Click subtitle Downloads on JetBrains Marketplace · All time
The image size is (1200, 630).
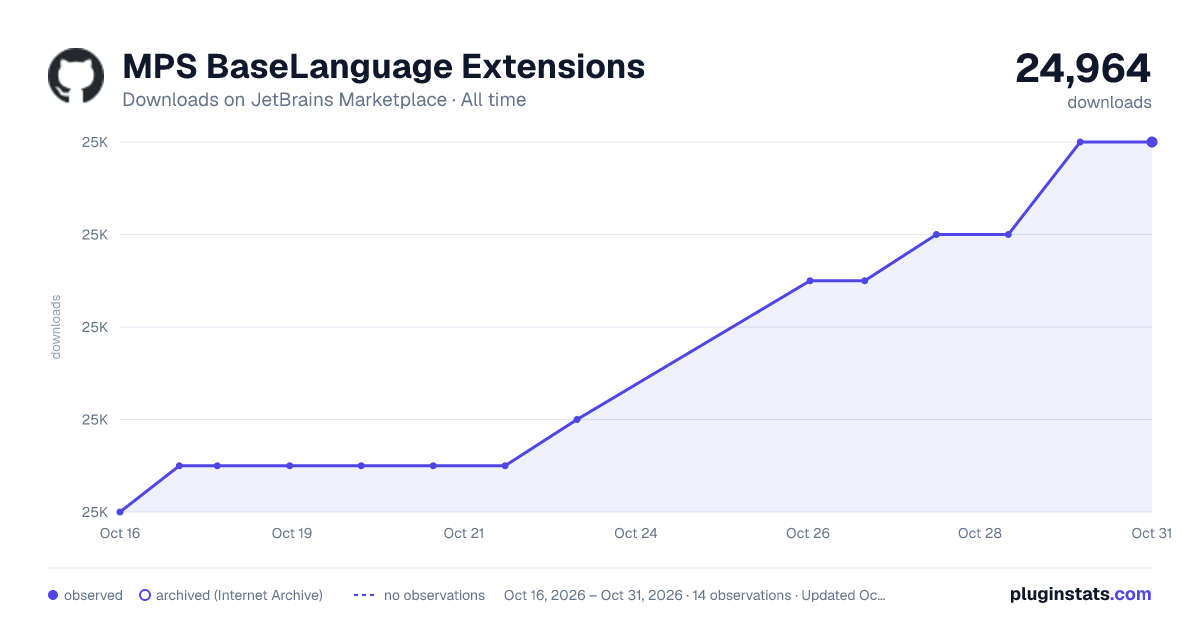click(324, 100)
